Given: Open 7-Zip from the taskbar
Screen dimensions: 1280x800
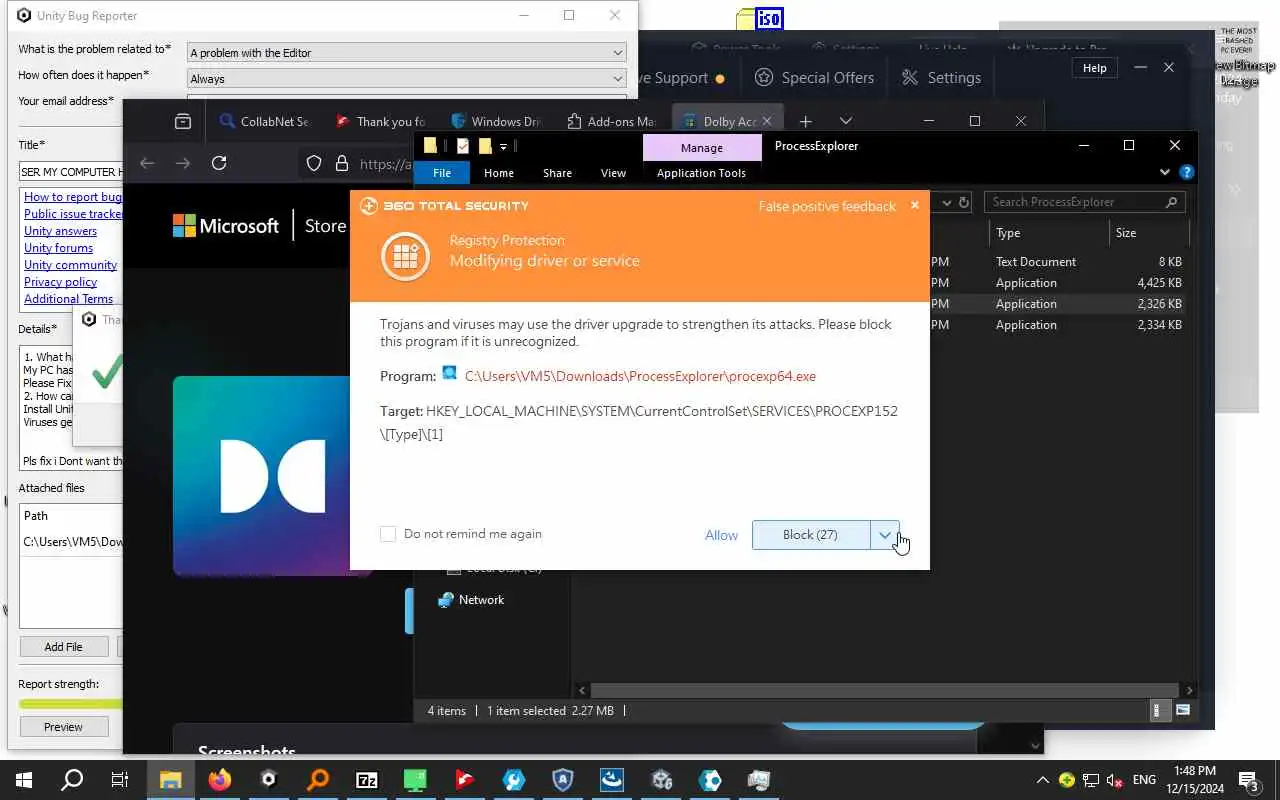Looking at the screenshot, I should [367, 780].
